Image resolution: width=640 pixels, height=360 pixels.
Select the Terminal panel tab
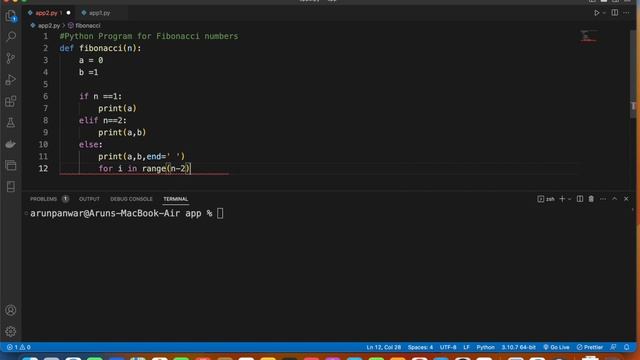coord(176,199)
